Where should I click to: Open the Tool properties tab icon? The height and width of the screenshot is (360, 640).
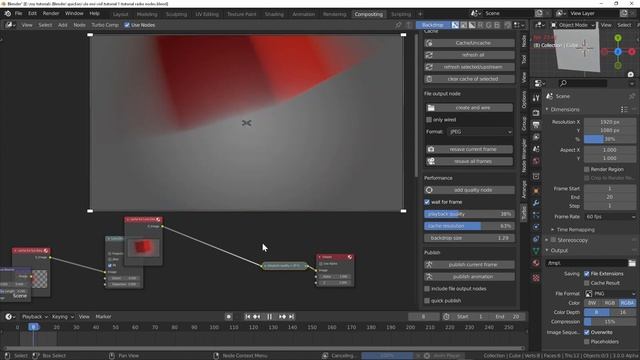pyautogui.click(x=536, y=98)
